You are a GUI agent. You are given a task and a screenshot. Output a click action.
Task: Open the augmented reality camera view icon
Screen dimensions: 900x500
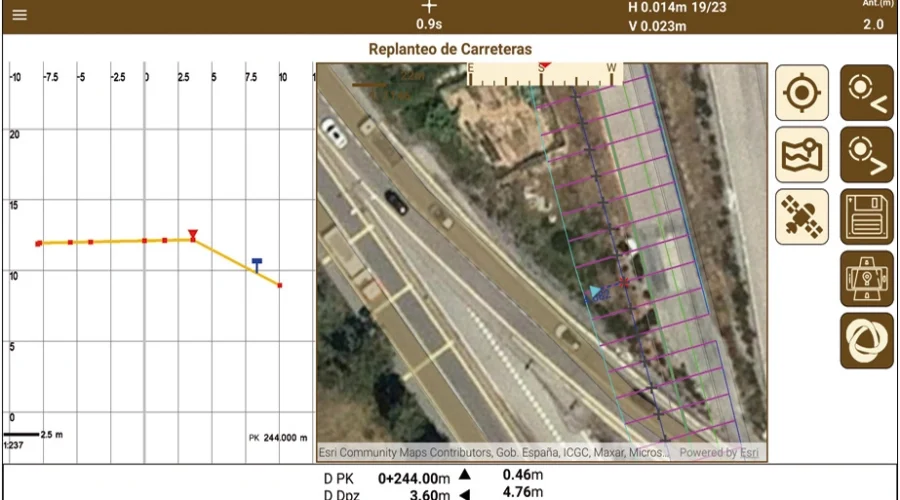866,278
